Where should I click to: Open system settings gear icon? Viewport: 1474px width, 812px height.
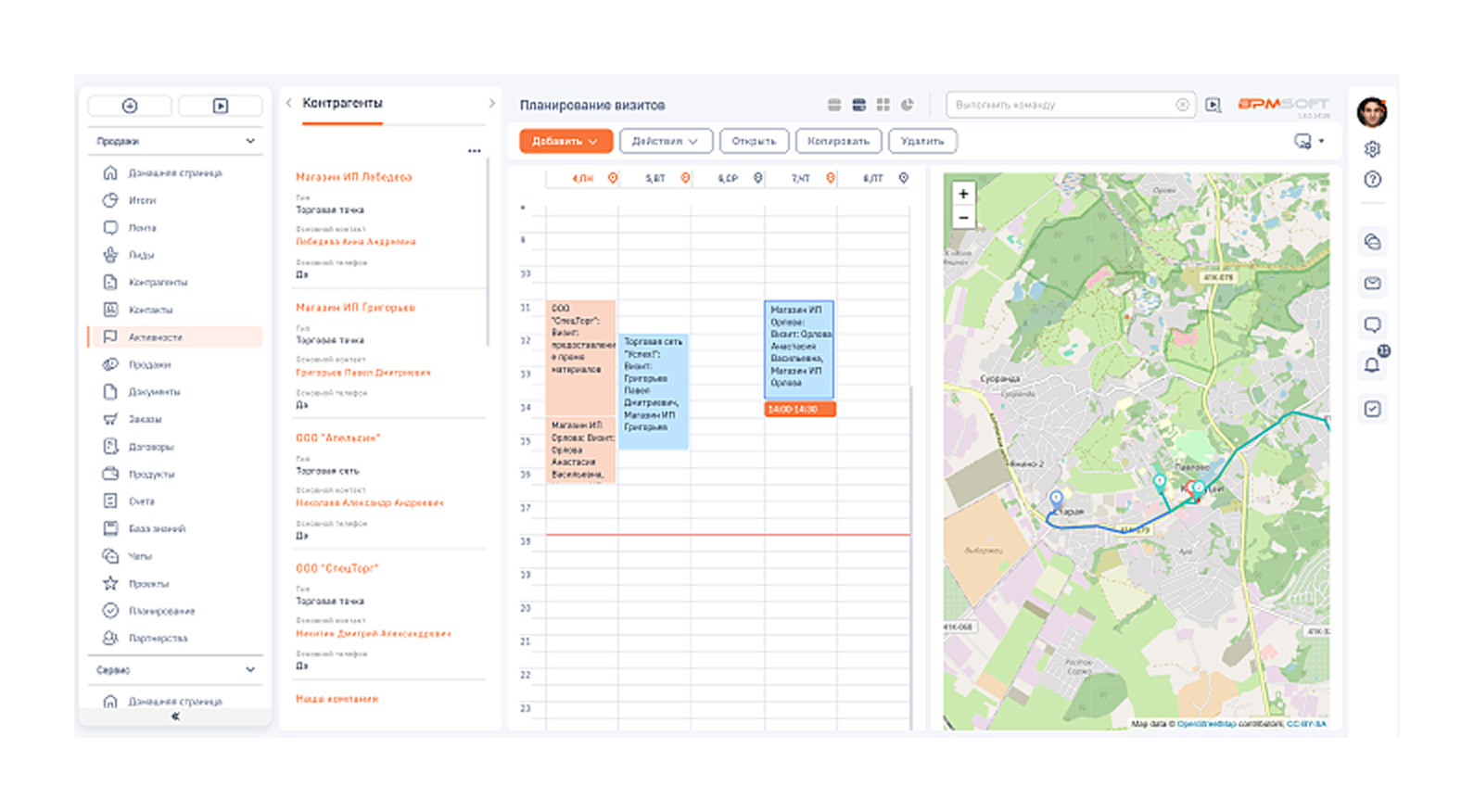[x=1373, y=148]
